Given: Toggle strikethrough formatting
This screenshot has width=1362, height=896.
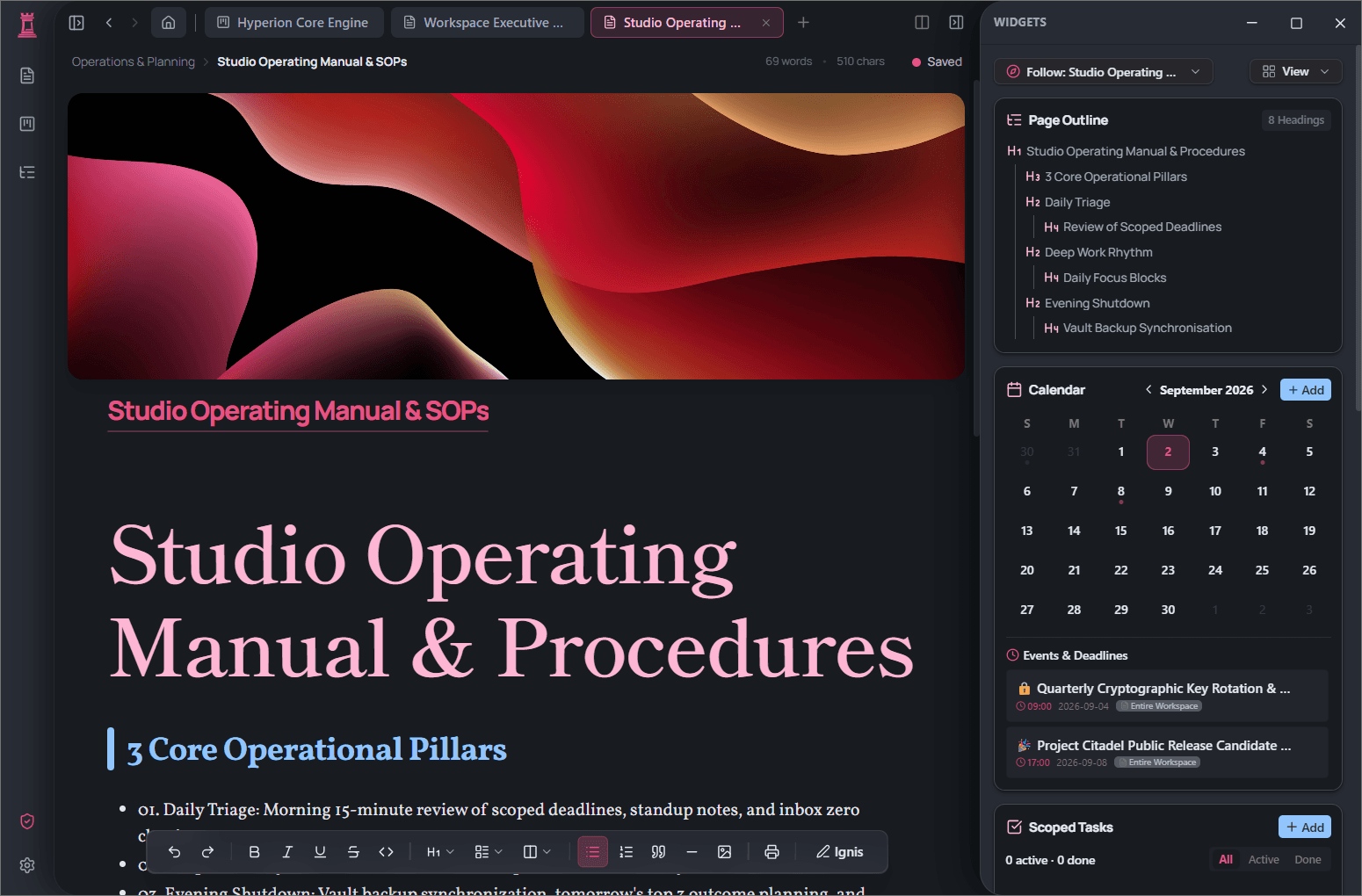Looking at the screenshot, I should pyautogui.click(x=353, y=852).
